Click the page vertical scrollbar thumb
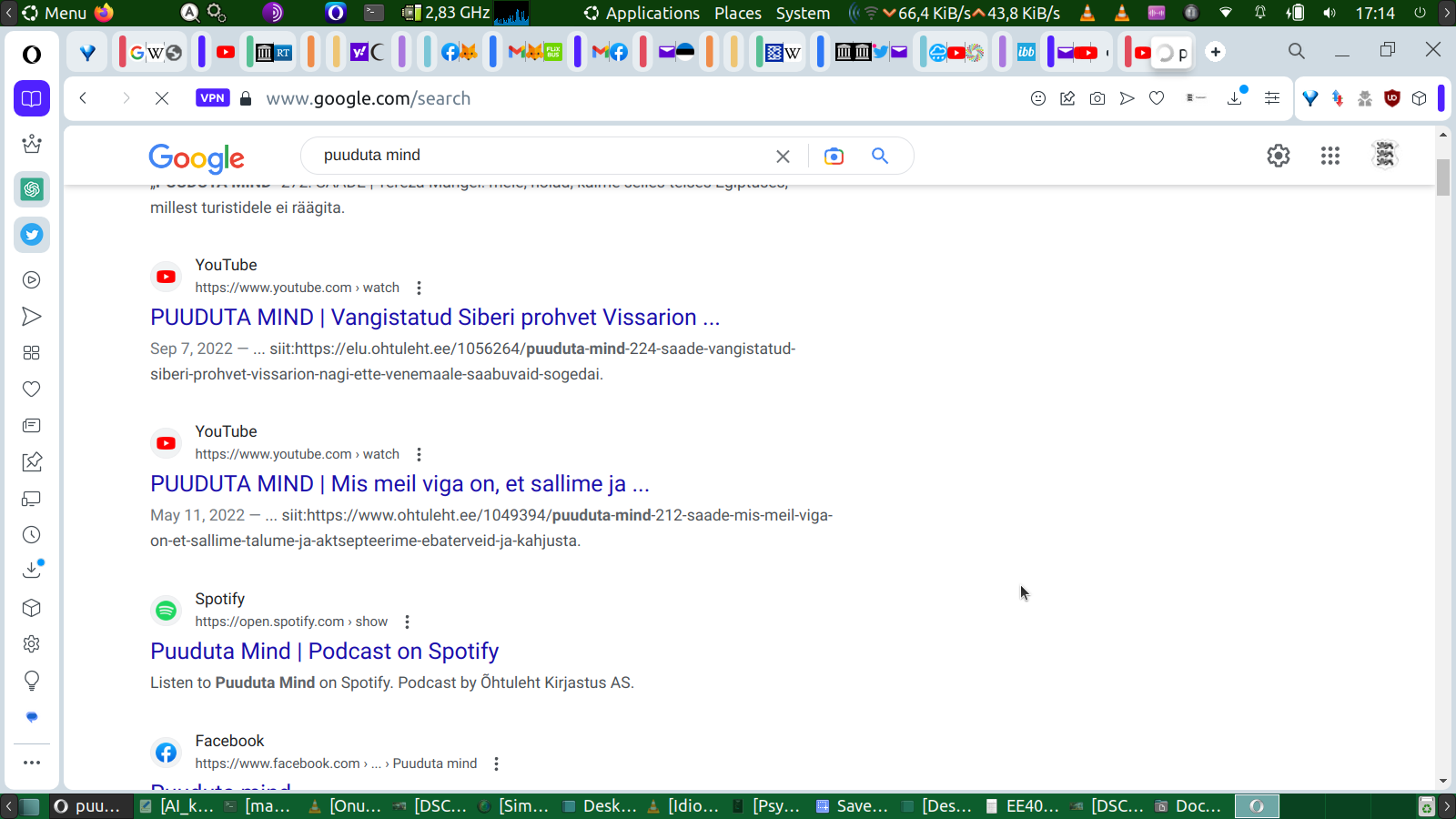 1443,177
